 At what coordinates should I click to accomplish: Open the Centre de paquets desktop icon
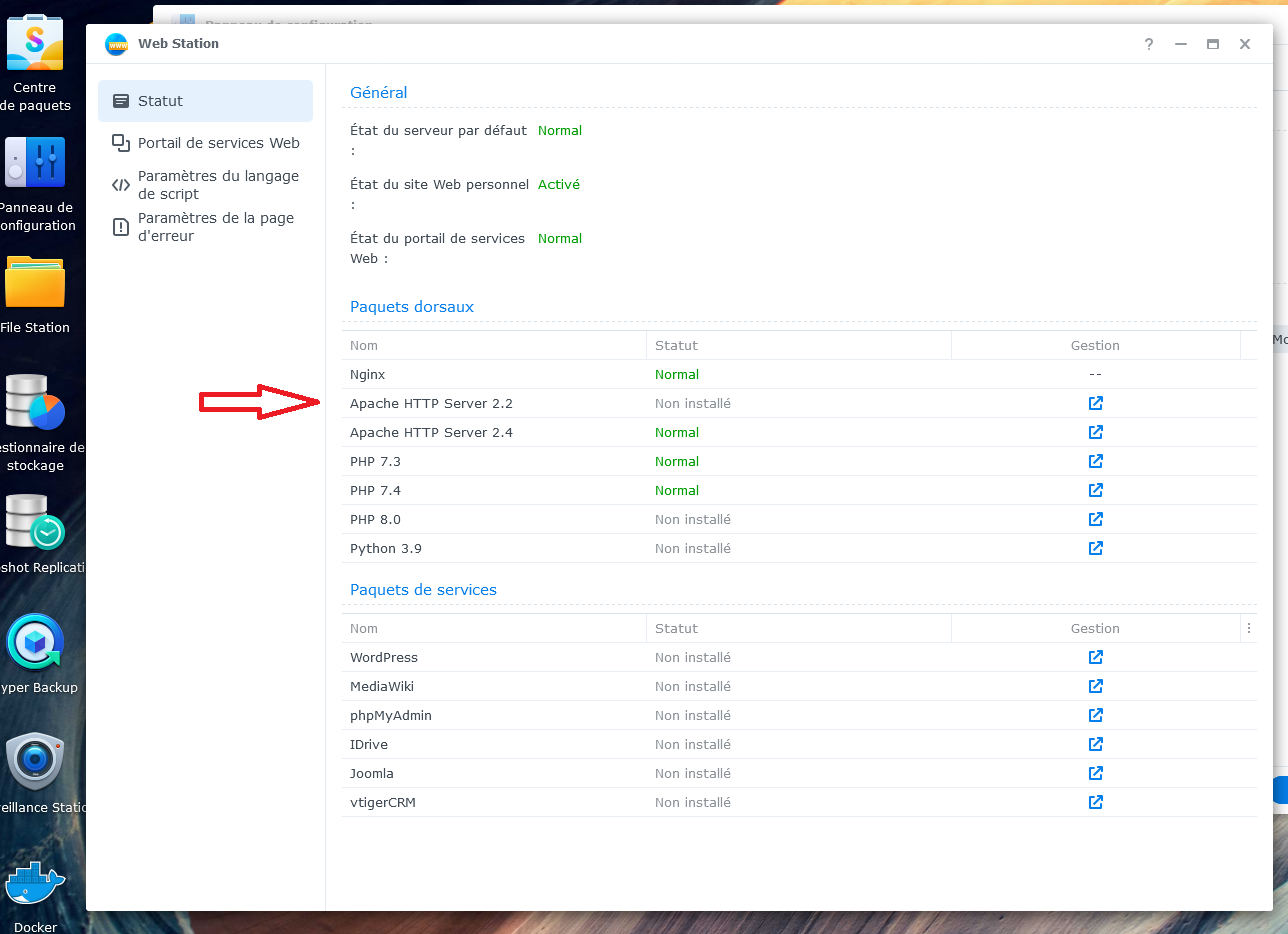click(x=35, y=41)
